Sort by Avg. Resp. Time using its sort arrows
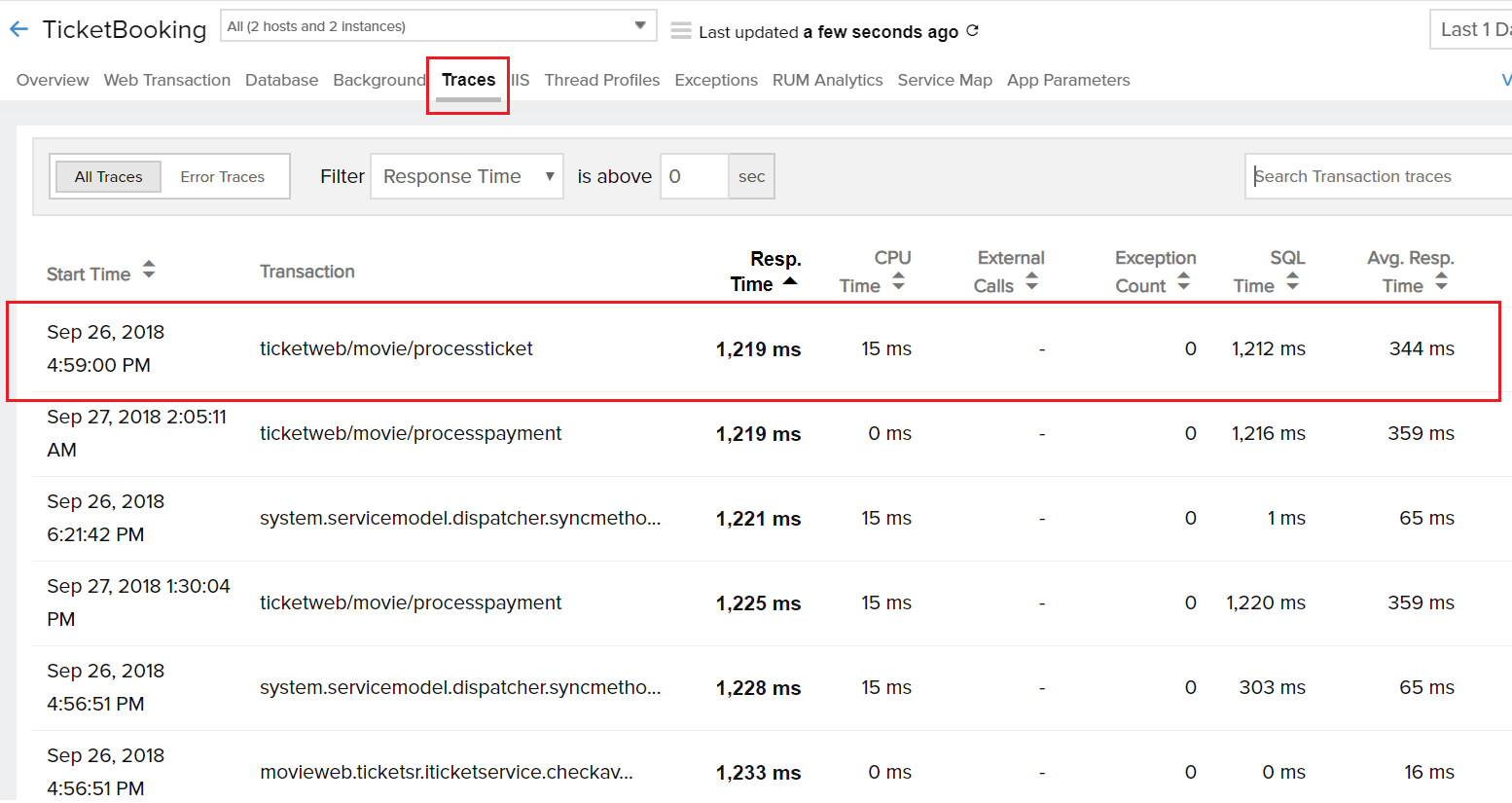This screenshot has width=1512, height=803. coord(1442,281)
